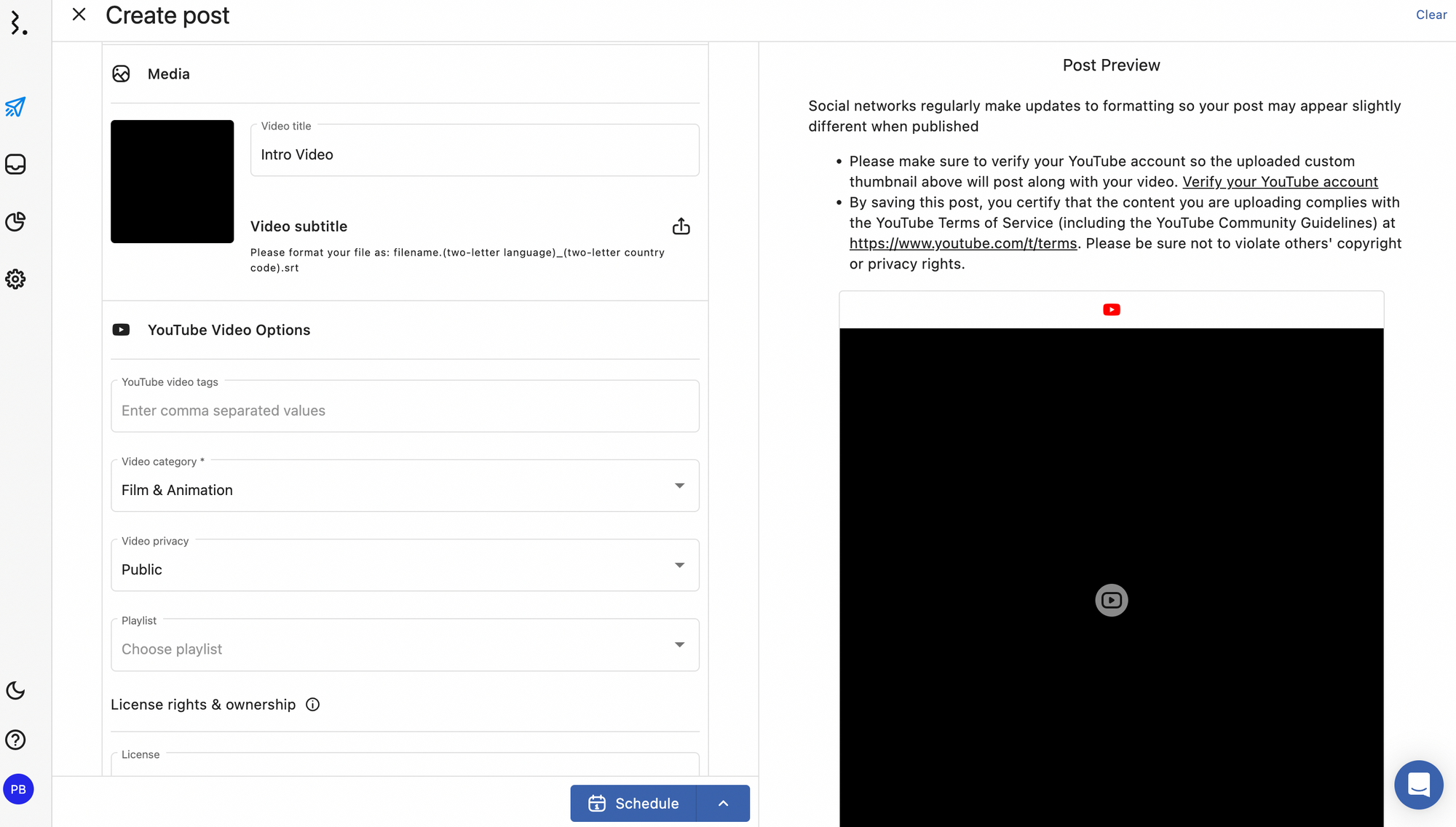Open the Publishing paper plane sidebar icon
Screen dimensions: 1456x827
[x=15, y=107]
